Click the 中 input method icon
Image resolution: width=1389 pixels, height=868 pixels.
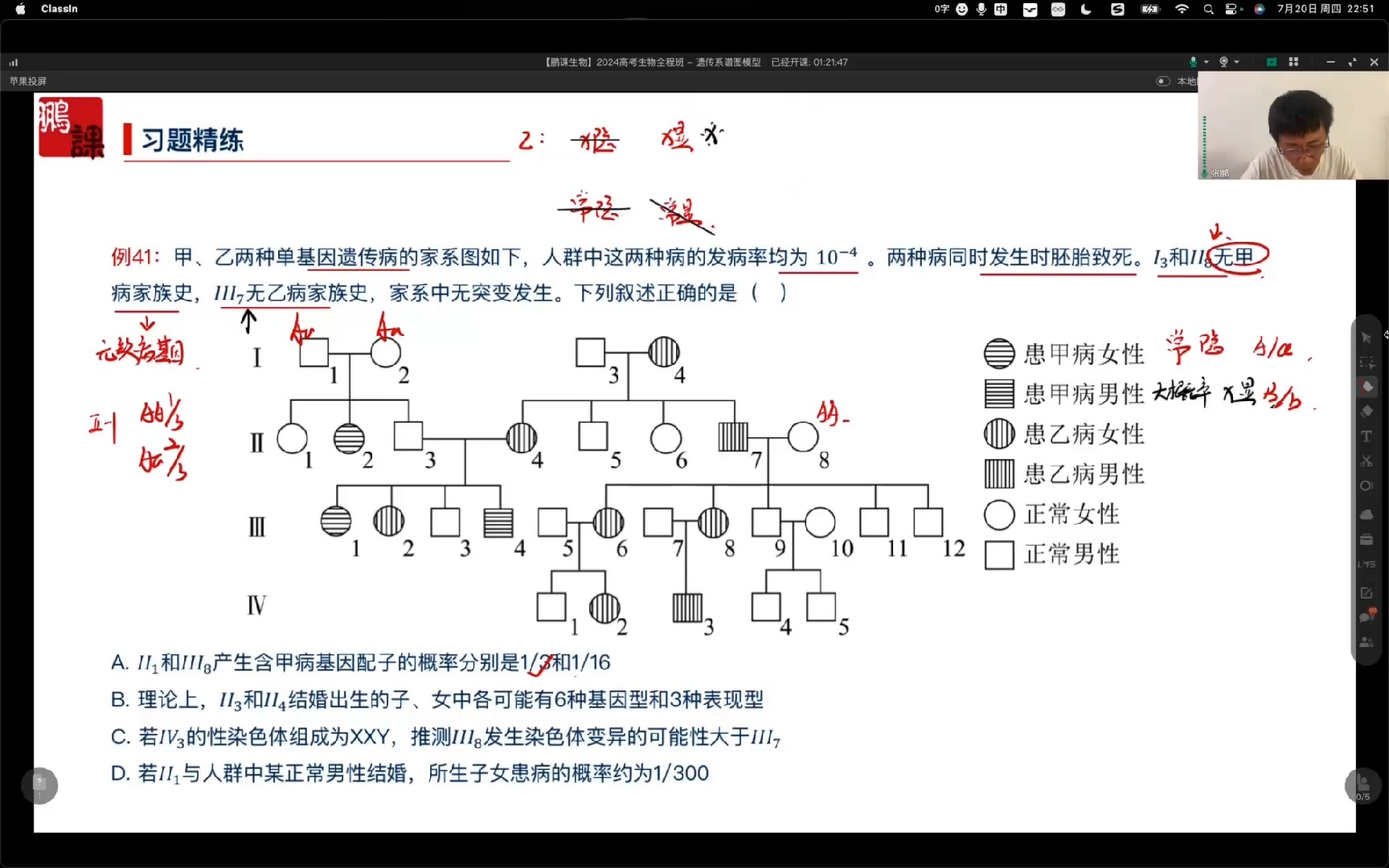[1001, 10]
